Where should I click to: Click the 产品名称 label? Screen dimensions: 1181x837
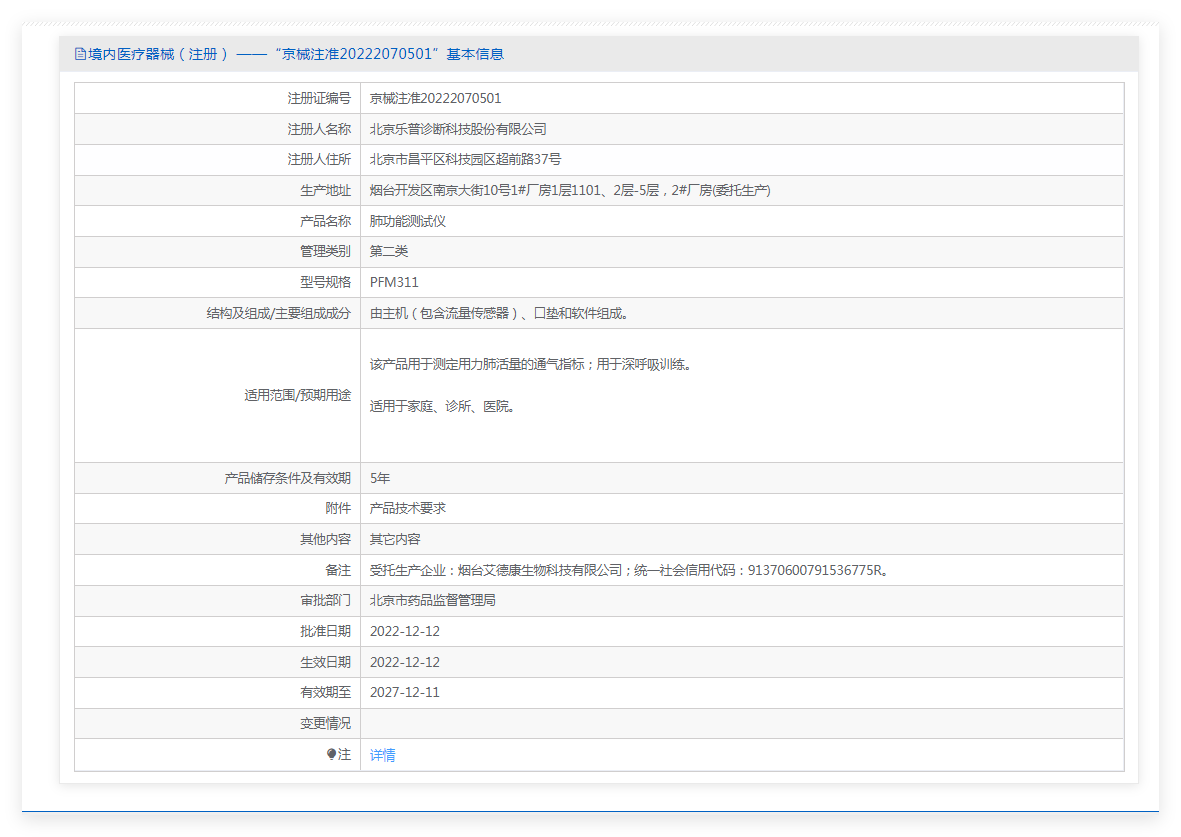pyautogui.click(x=325, y=221)
